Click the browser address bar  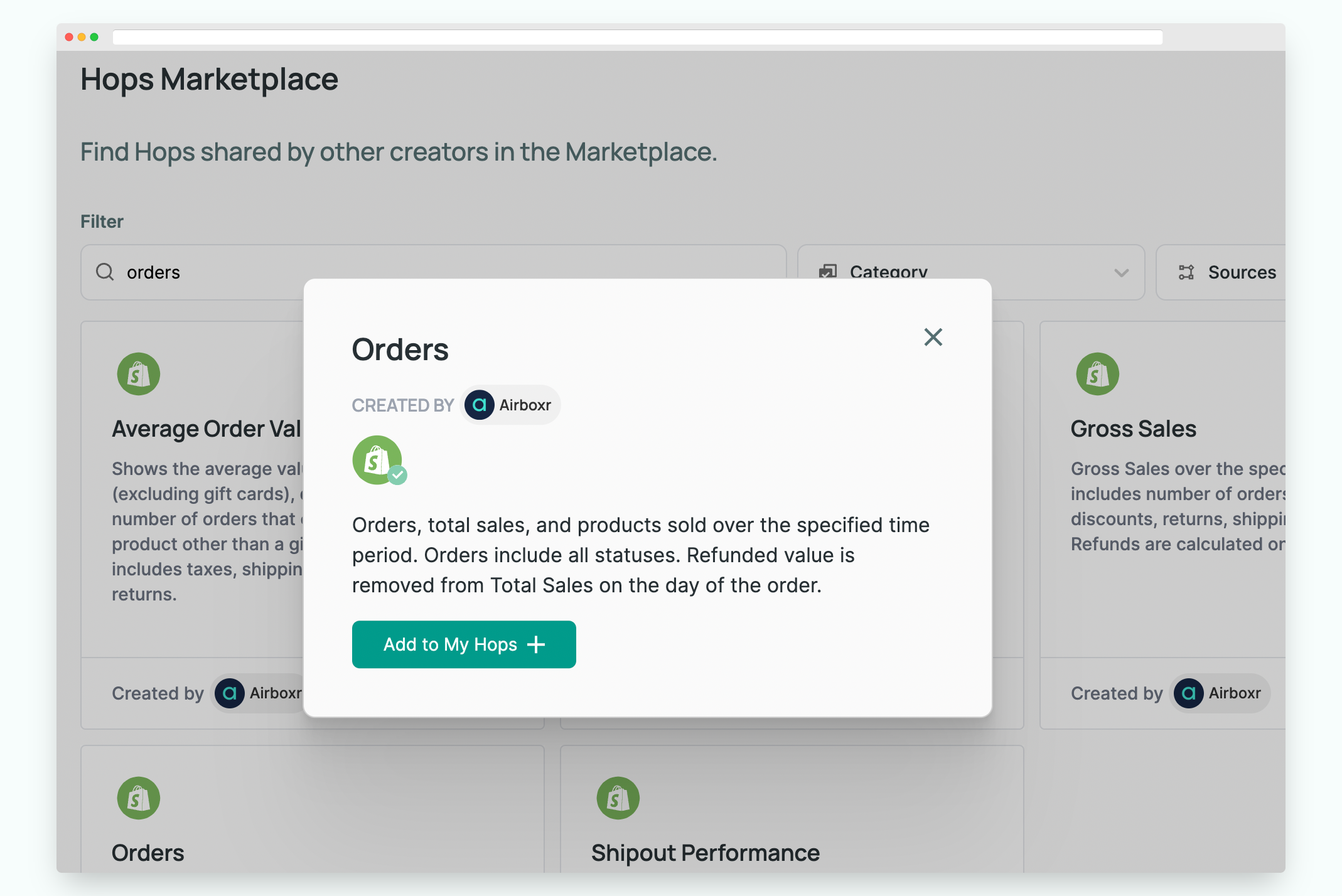click(x=637, y=37)
